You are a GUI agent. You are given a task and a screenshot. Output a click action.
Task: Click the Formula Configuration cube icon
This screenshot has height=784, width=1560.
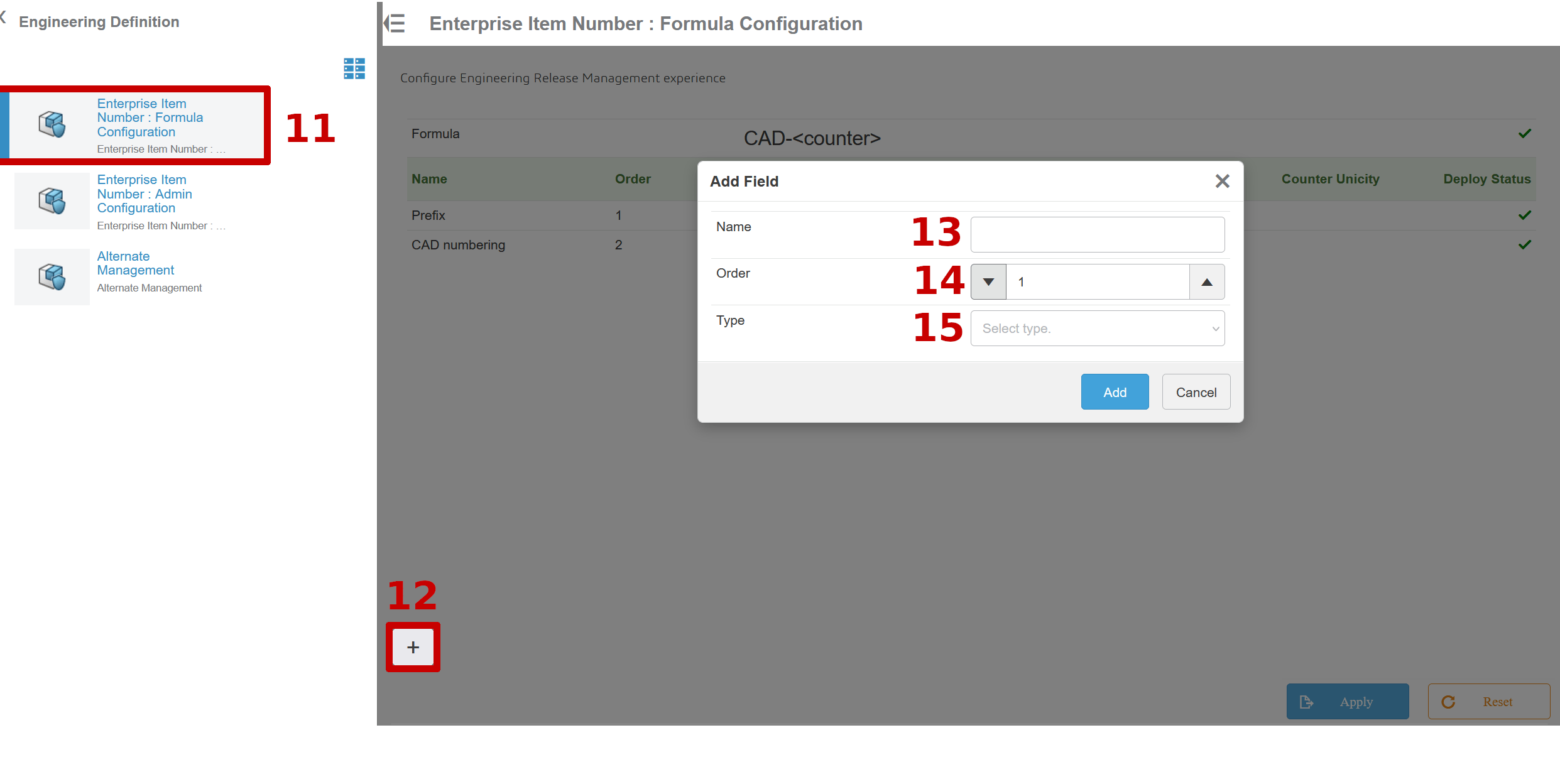[52, 124]
